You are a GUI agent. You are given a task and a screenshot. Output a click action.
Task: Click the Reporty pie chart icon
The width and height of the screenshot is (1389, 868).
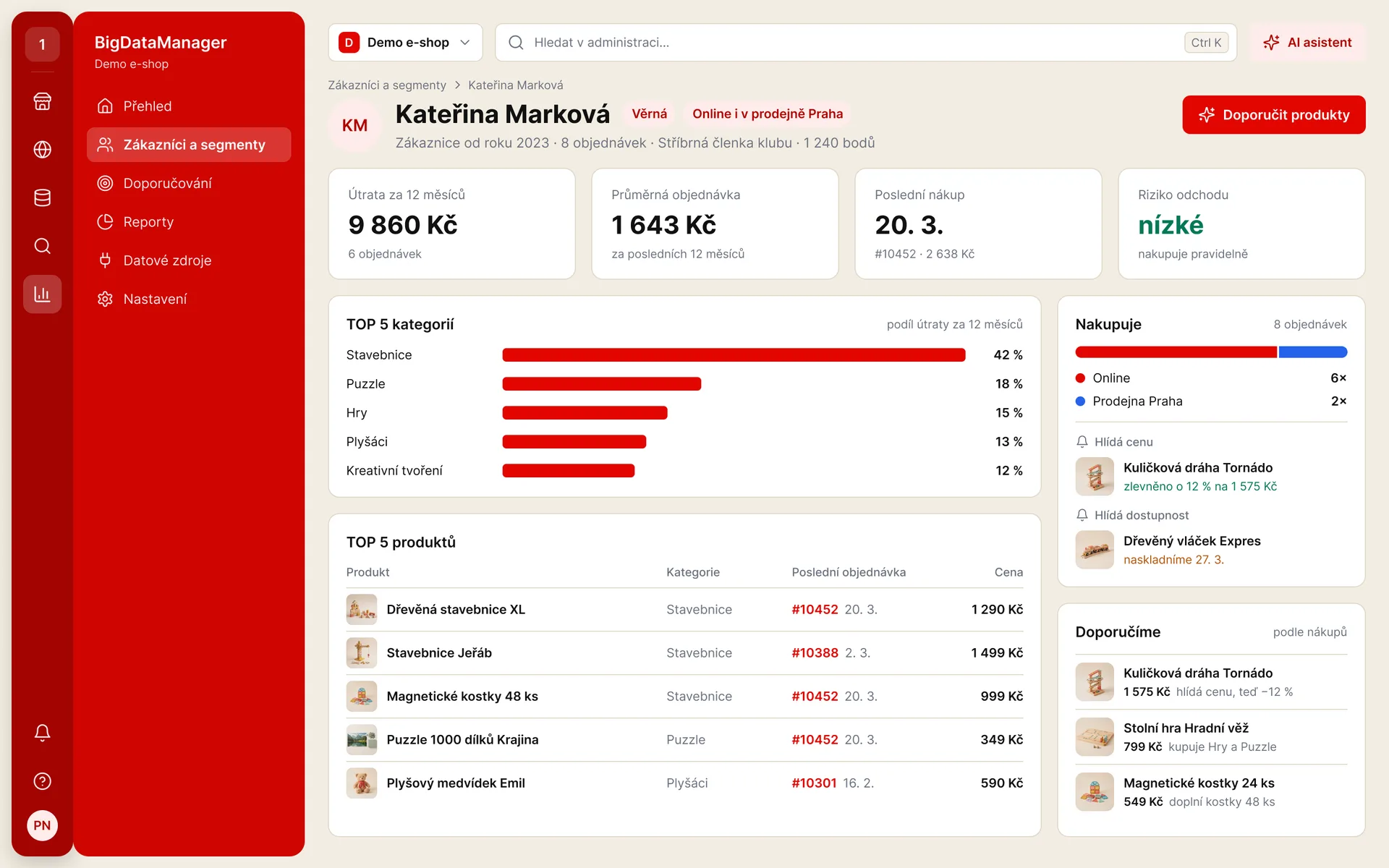click(105, 222)
